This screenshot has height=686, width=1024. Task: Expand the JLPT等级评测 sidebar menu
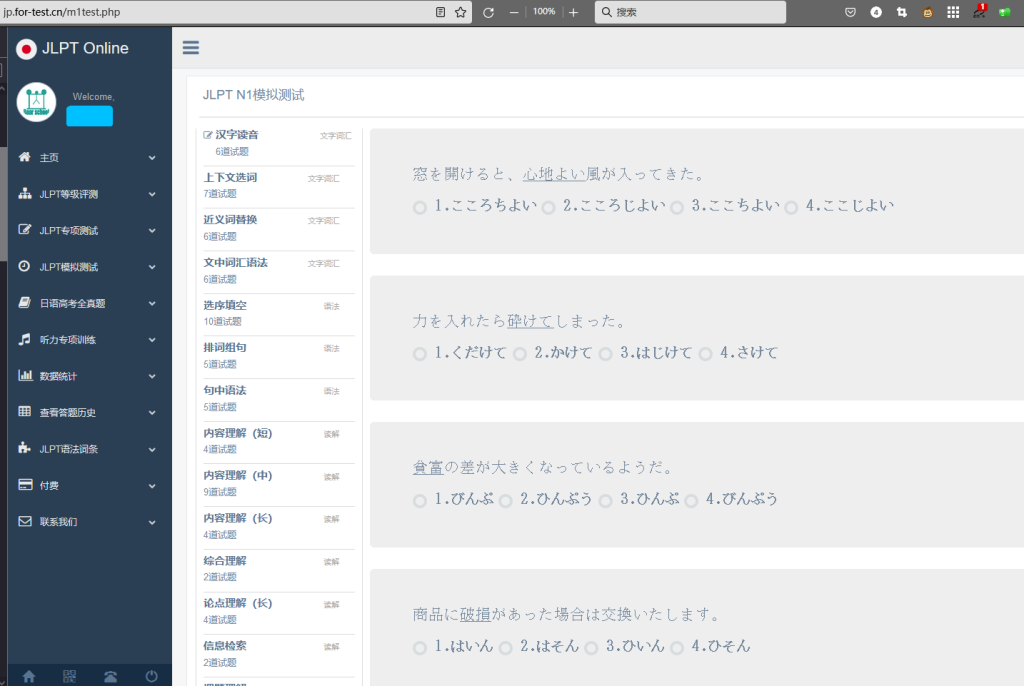[x=87, y=194]
